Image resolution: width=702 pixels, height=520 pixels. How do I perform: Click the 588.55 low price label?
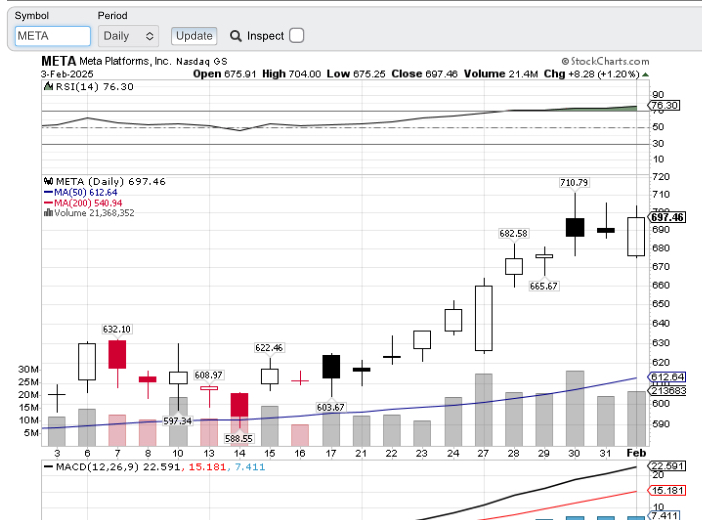coord(239,438)
